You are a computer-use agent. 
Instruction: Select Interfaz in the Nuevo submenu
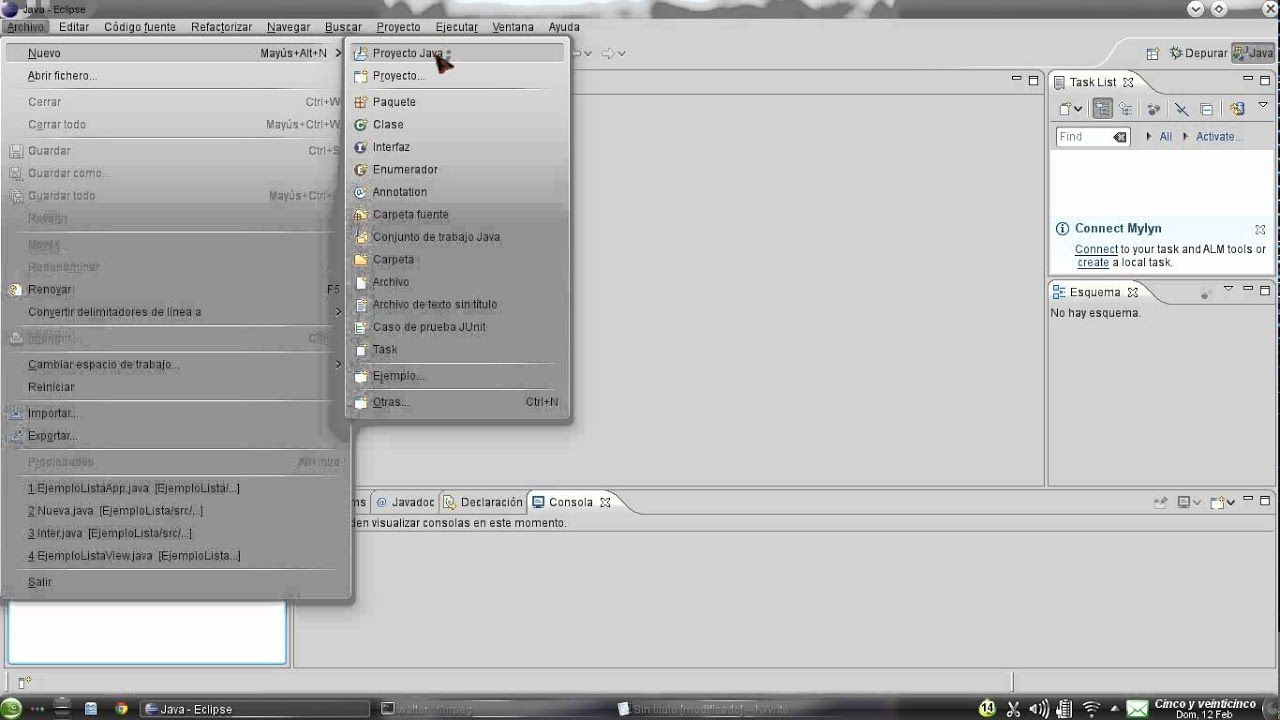457,147
